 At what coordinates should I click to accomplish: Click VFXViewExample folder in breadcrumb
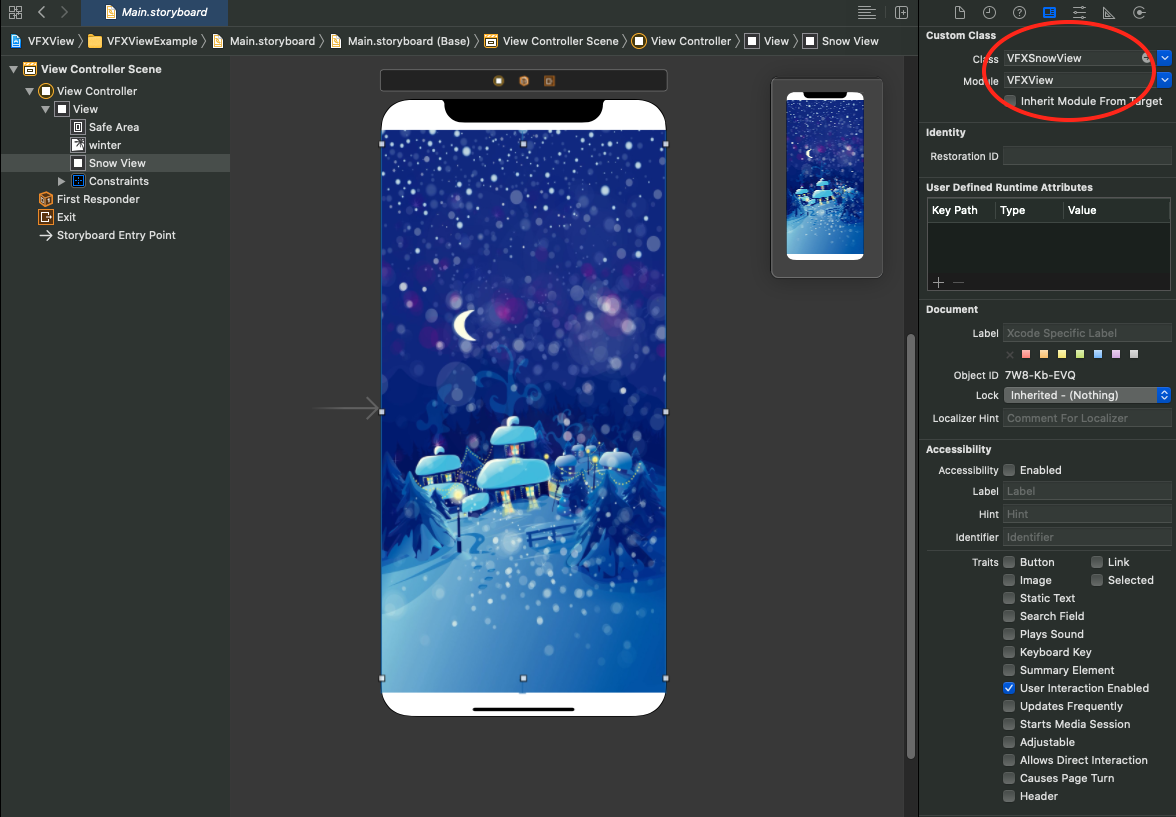(x=143, y=41)
